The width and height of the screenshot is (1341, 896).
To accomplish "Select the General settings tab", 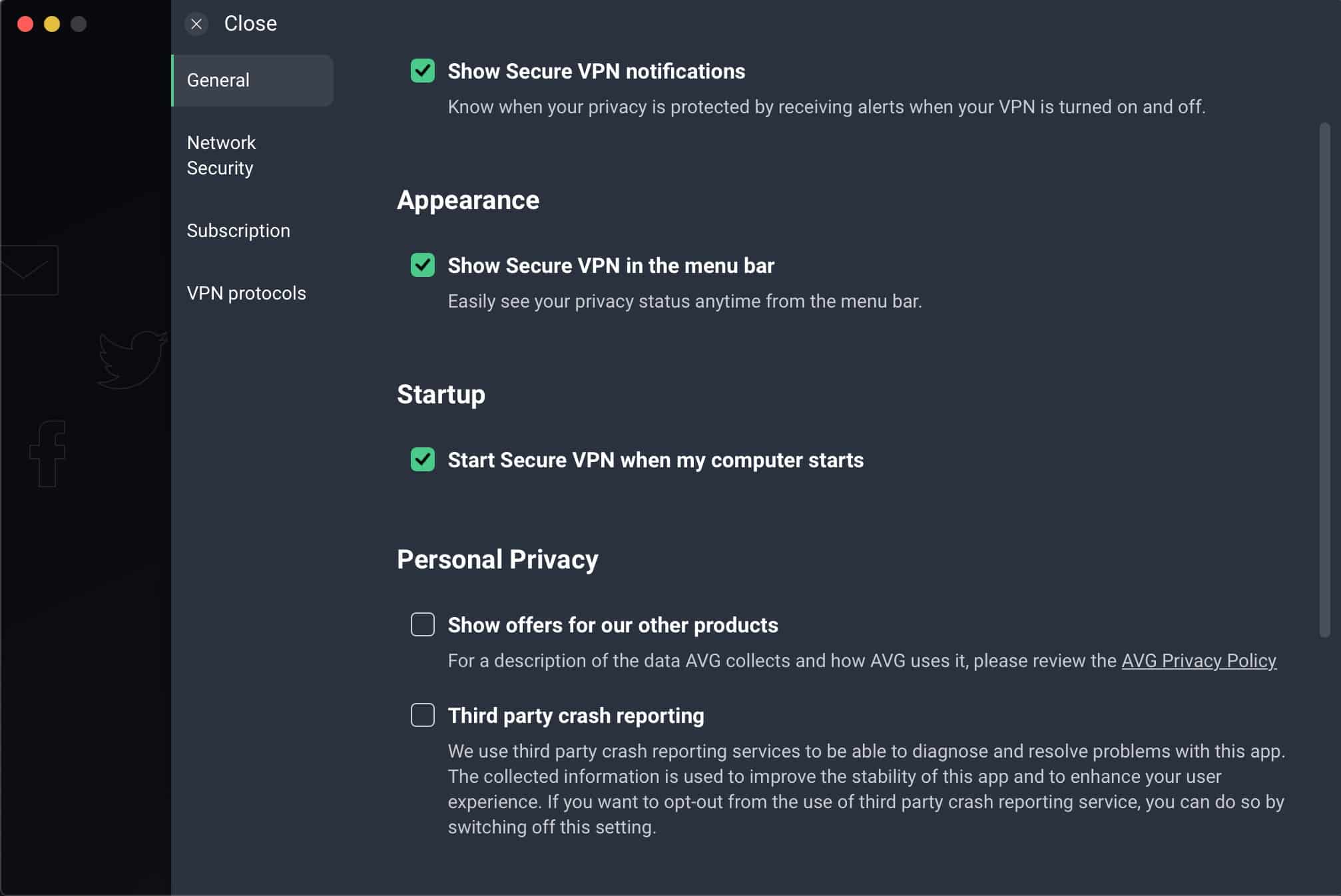I will [252, 80].
